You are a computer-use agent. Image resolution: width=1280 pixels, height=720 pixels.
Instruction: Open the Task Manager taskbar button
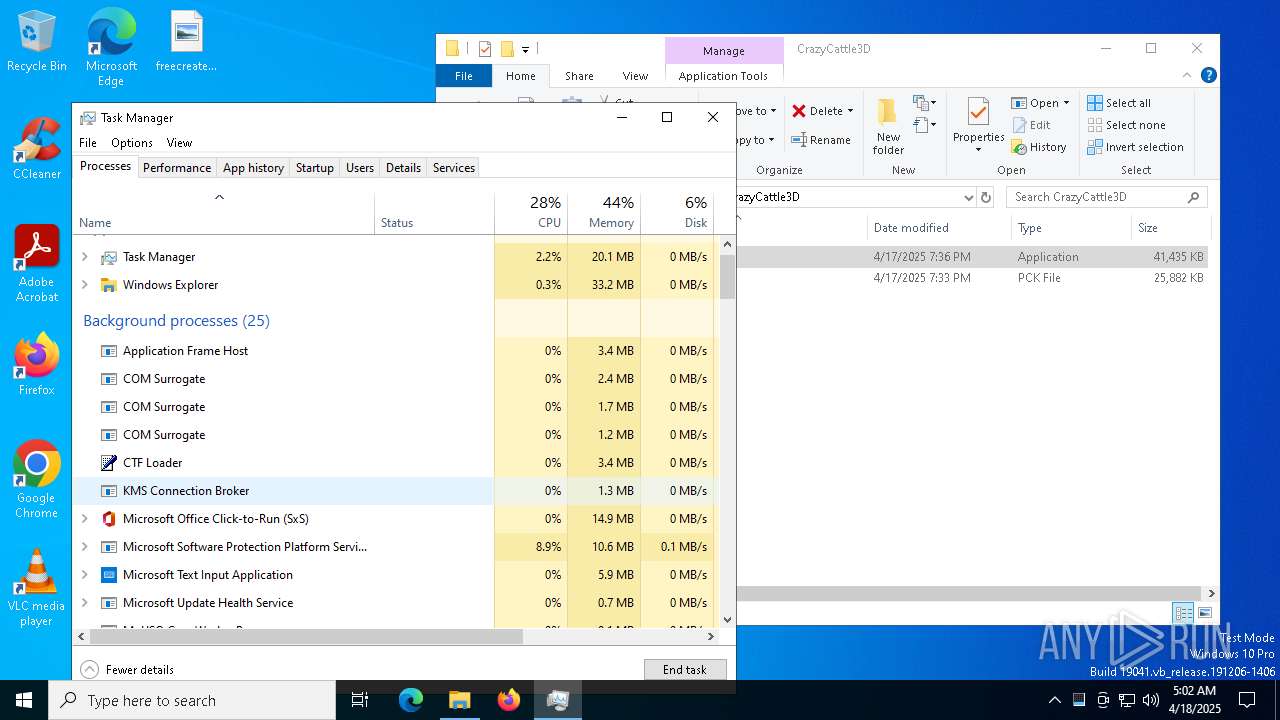pos(558,700)
